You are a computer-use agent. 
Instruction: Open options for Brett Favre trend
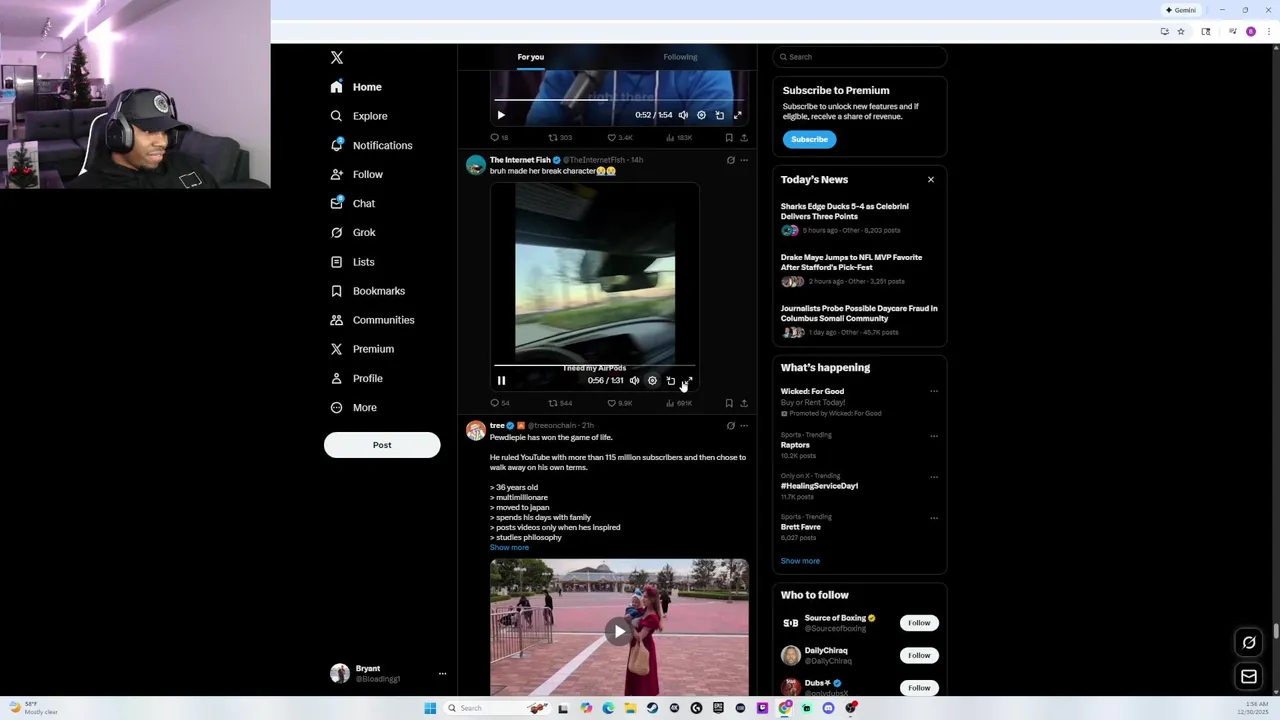[934, 518]
